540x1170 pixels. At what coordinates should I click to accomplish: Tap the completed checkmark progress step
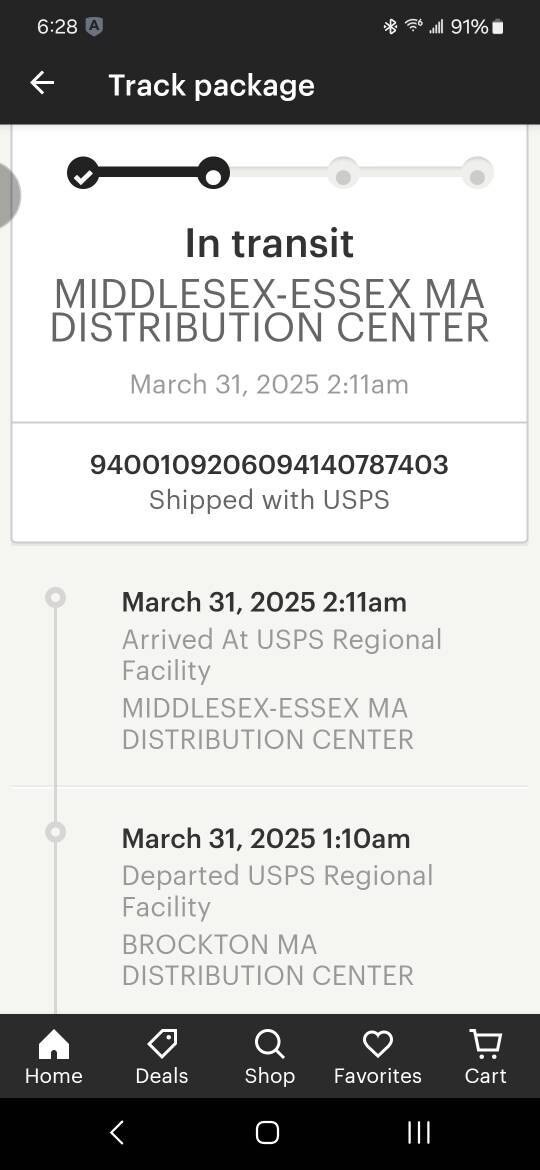pos(83,173)
